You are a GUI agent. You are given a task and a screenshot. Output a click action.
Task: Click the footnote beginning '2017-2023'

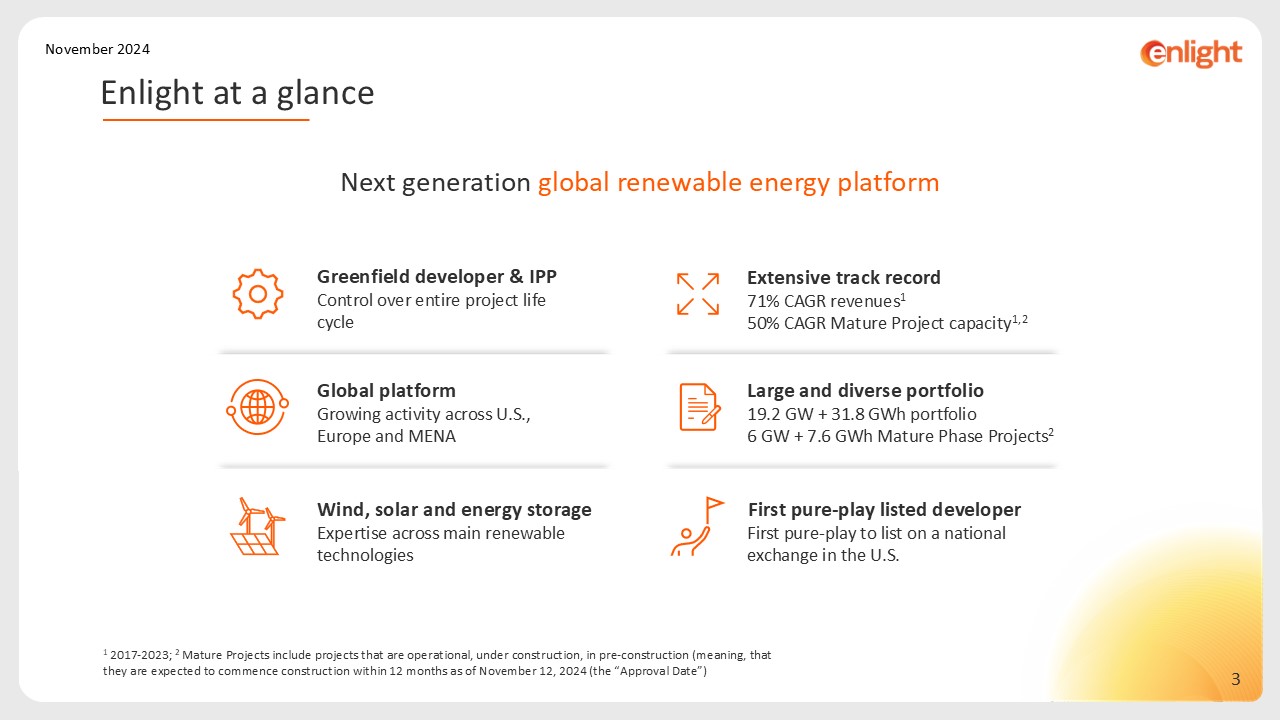pyautogui.click(x=437, y=663)
